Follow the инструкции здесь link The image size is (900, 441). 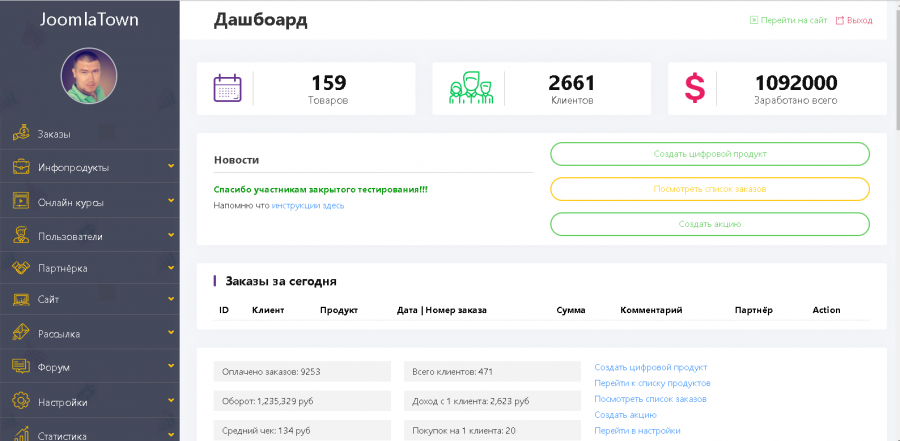(x=308, y=205)
